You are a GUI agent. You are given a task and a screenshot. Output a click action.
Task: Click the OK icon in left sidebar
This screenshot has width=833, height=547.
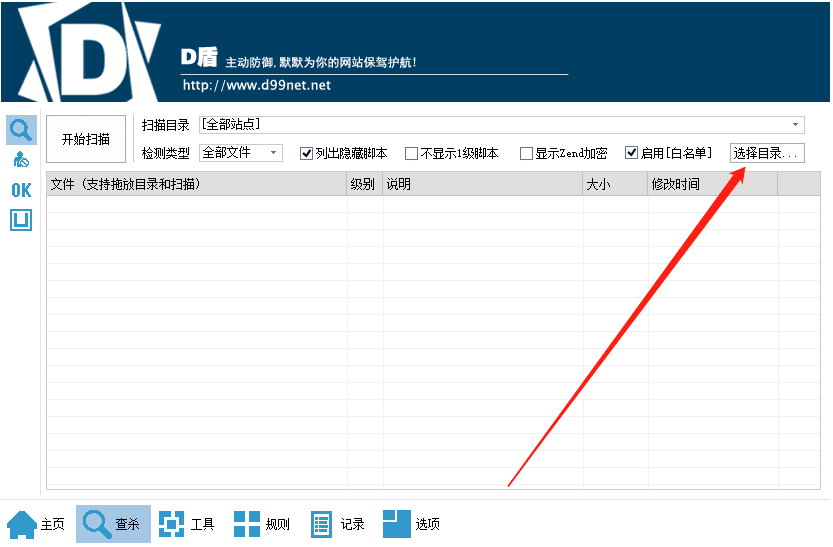pyautogui.click(x=21, y=190)
